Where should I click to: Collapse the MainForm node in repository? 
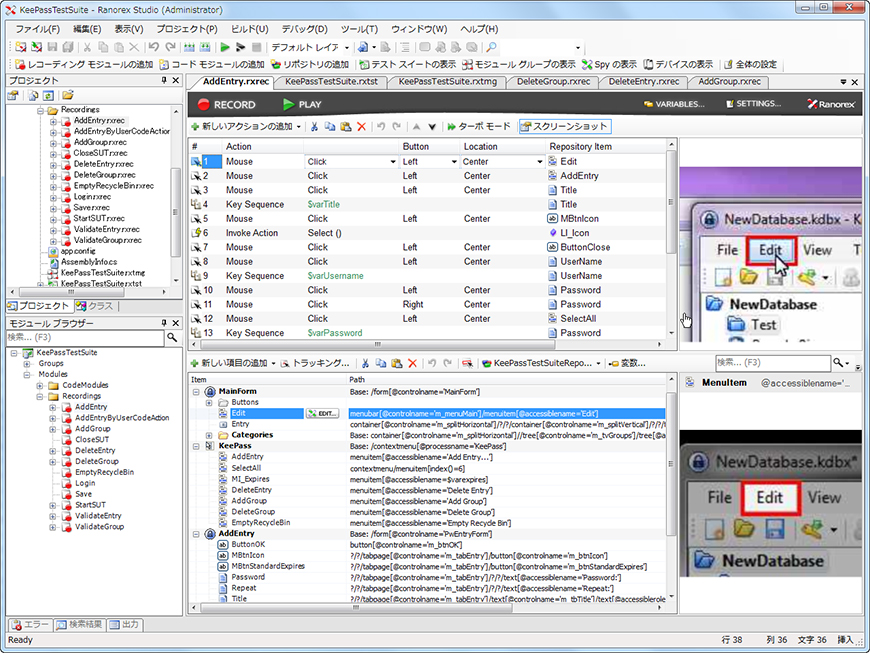click(196, 392)
